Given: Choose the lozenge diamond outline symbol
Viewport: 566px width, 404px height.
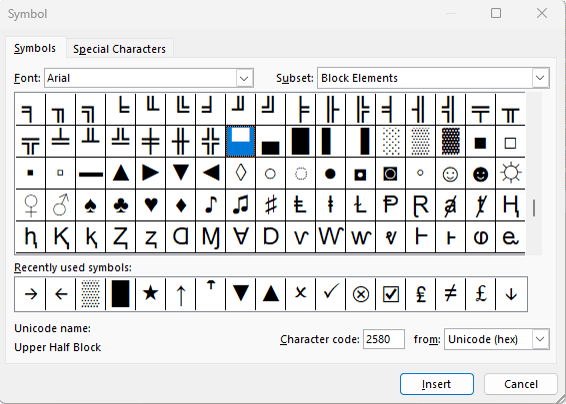Looking at the screenshot, I should pyautogui.click(x=240, y=173).
